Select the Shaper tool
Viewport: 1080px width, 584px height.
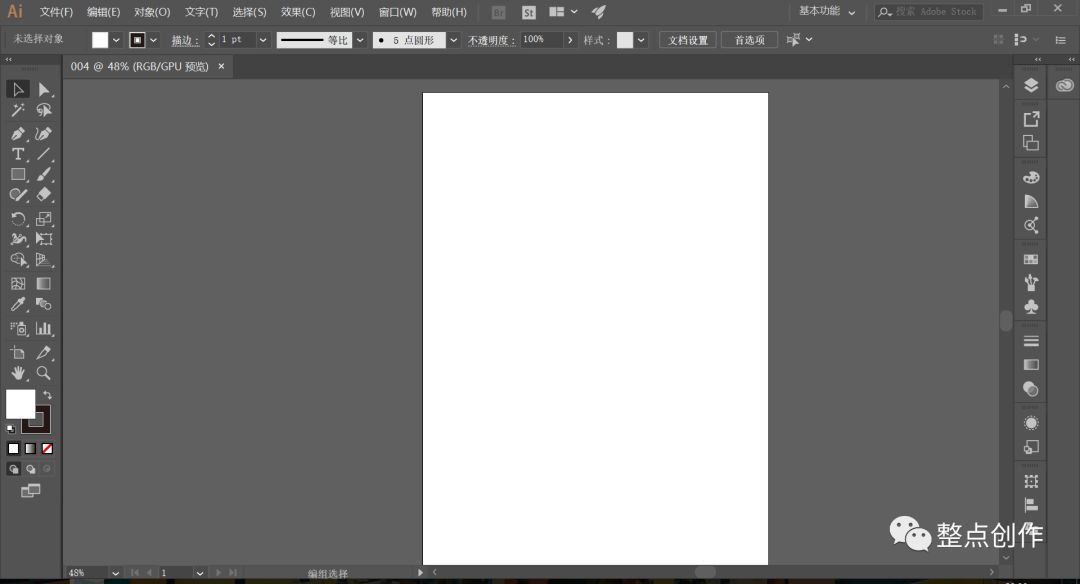[18, 196]
